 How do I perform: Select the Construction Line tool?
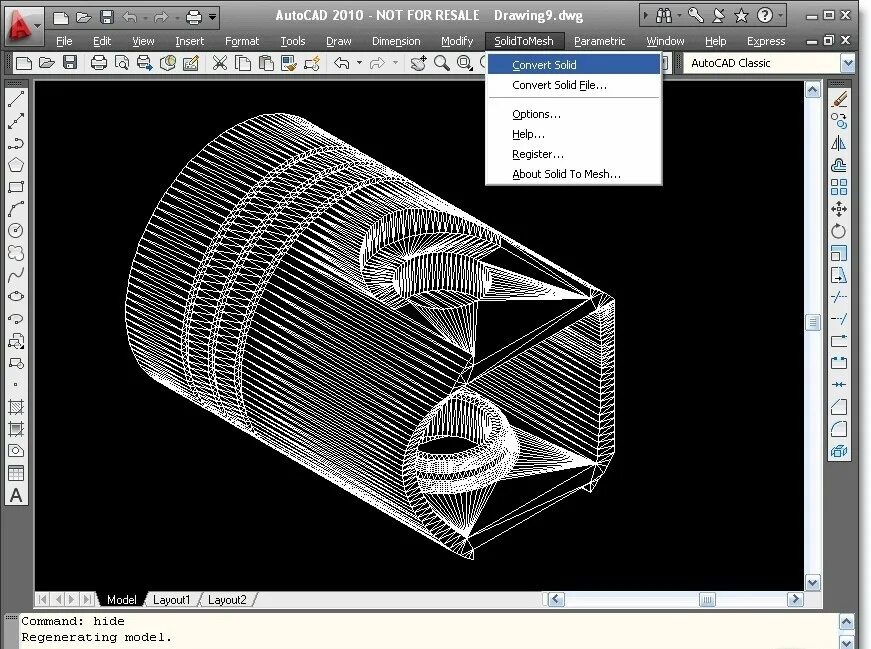pos(16,121)
